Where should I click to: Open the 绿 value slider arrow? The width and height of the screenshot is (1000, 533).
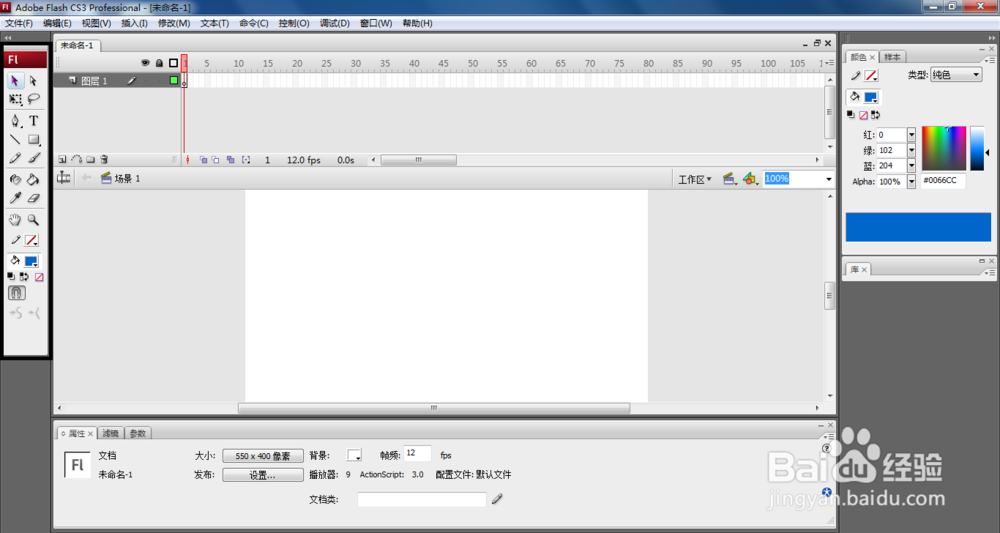[911, 150]
